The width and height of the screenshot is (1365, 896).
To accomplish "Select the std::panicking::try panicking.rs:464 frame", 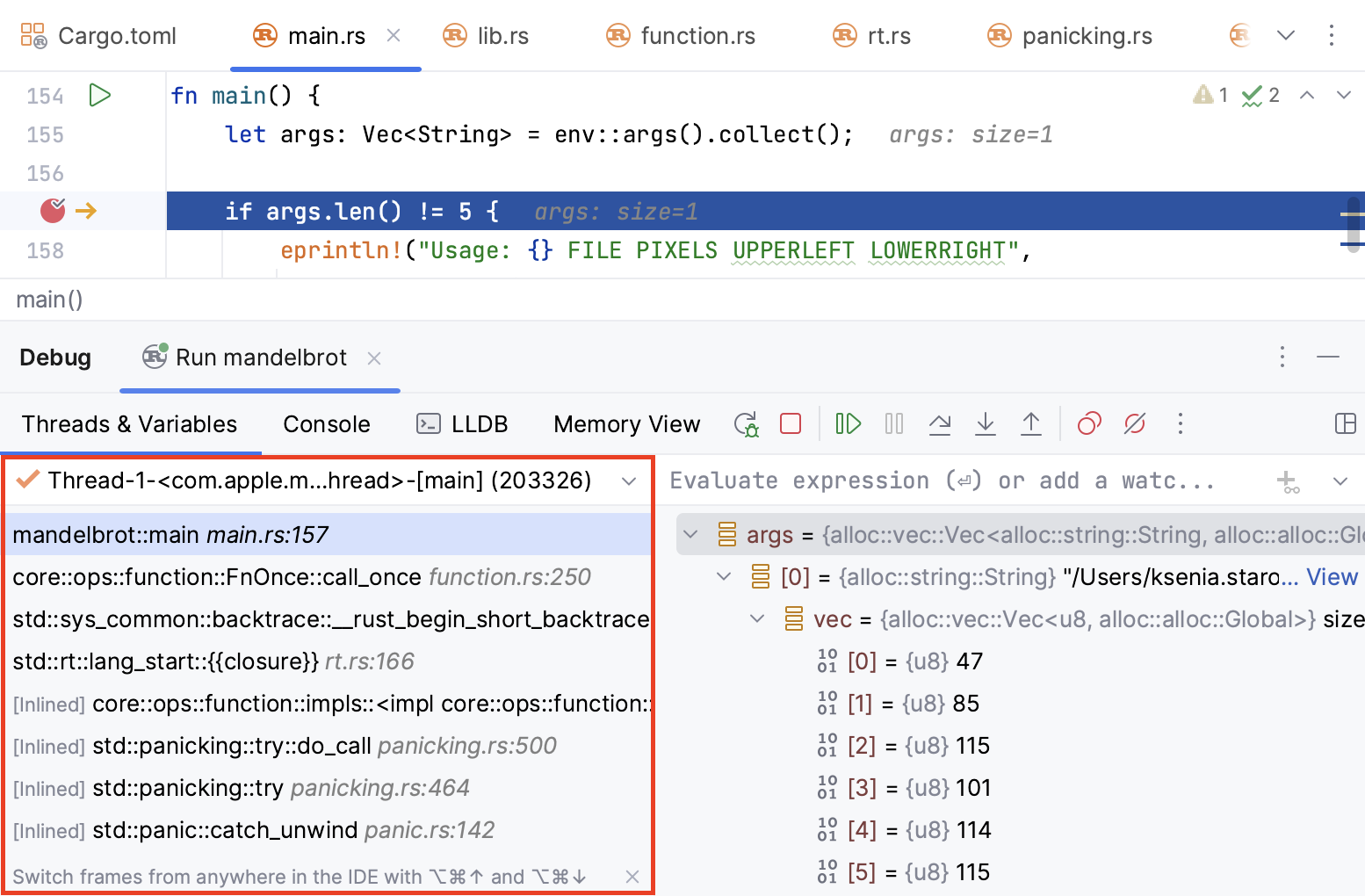I will tap(328, 788).
